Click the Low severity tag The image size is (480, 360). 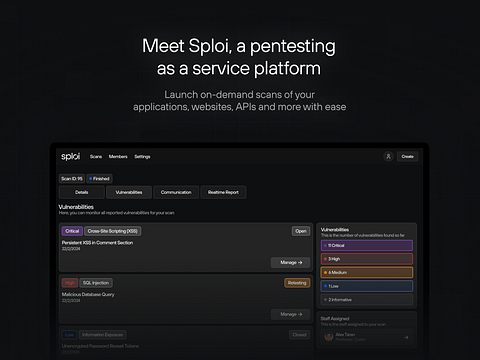[x=69, y=335]
